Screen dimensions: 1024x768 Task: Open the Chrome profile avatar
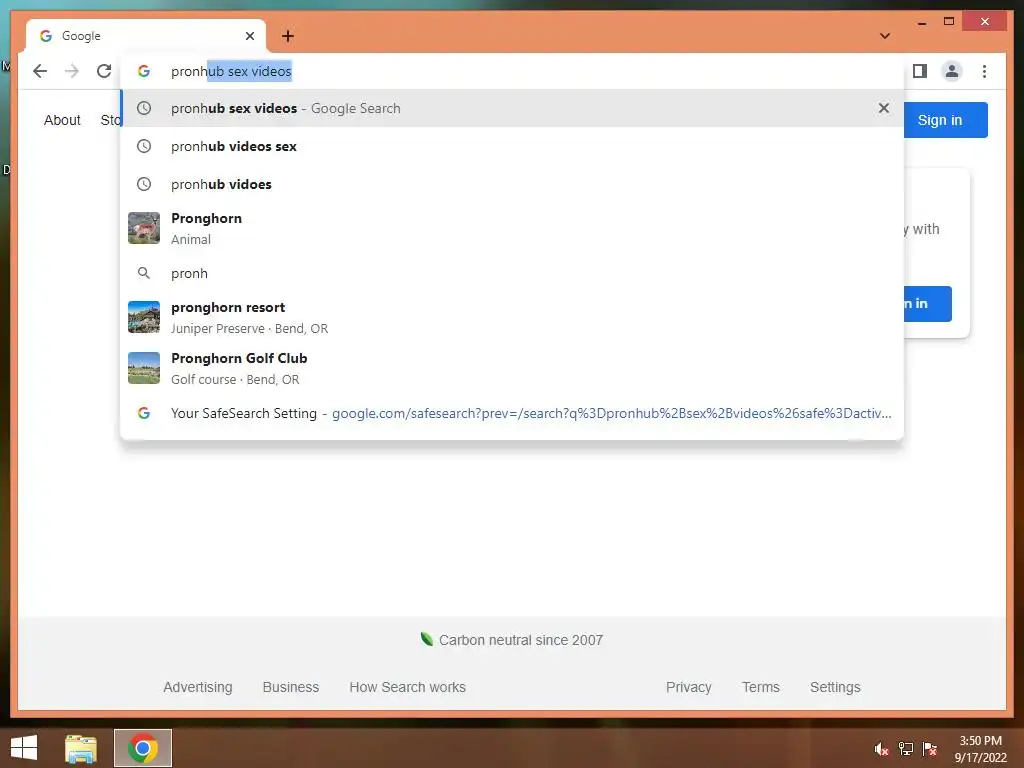tap(952, 71)
